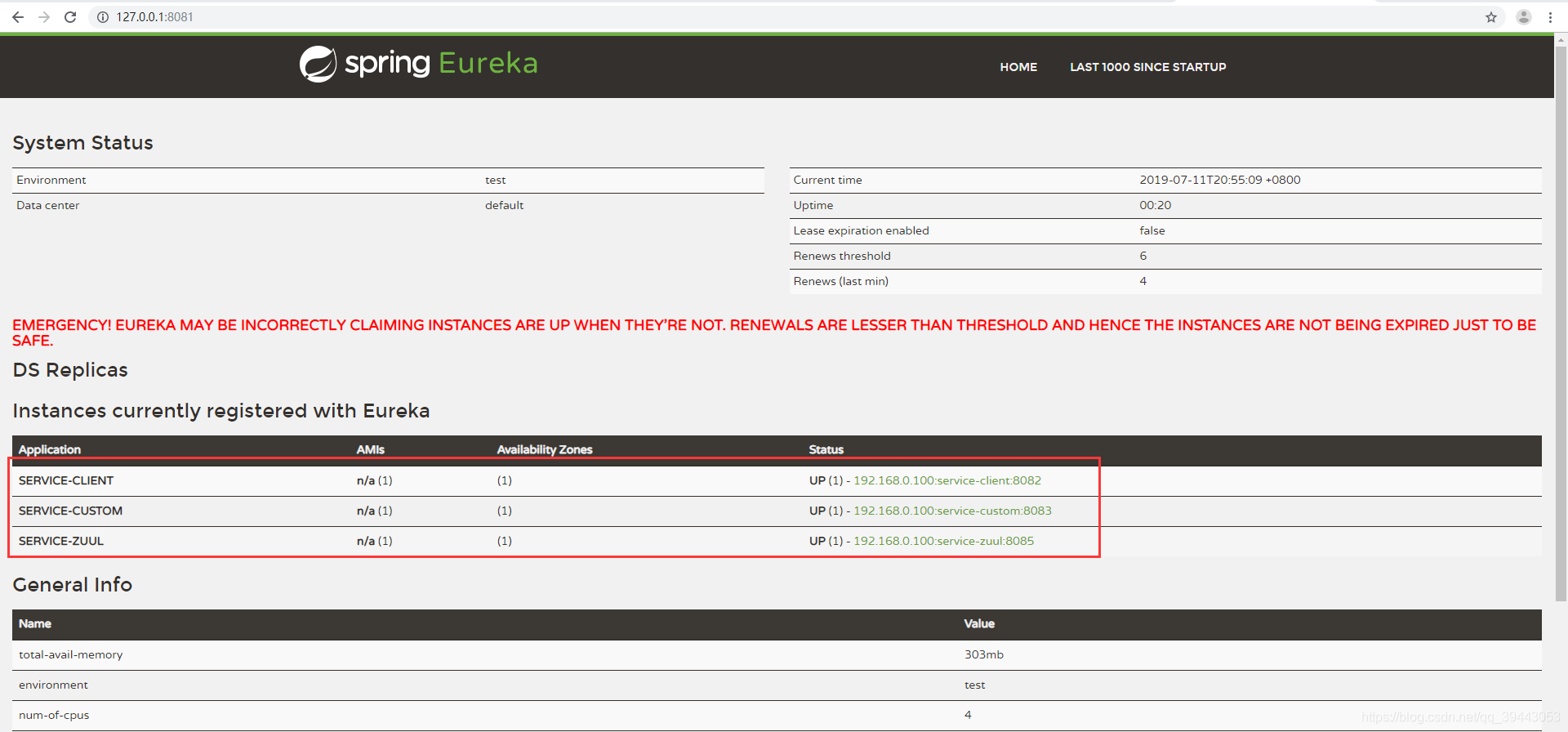The image size is (1568, 732).
Task: Open LAST 1000 SINCE STARTUP page
Action: pyautogui.click(x=1147, y=67)
